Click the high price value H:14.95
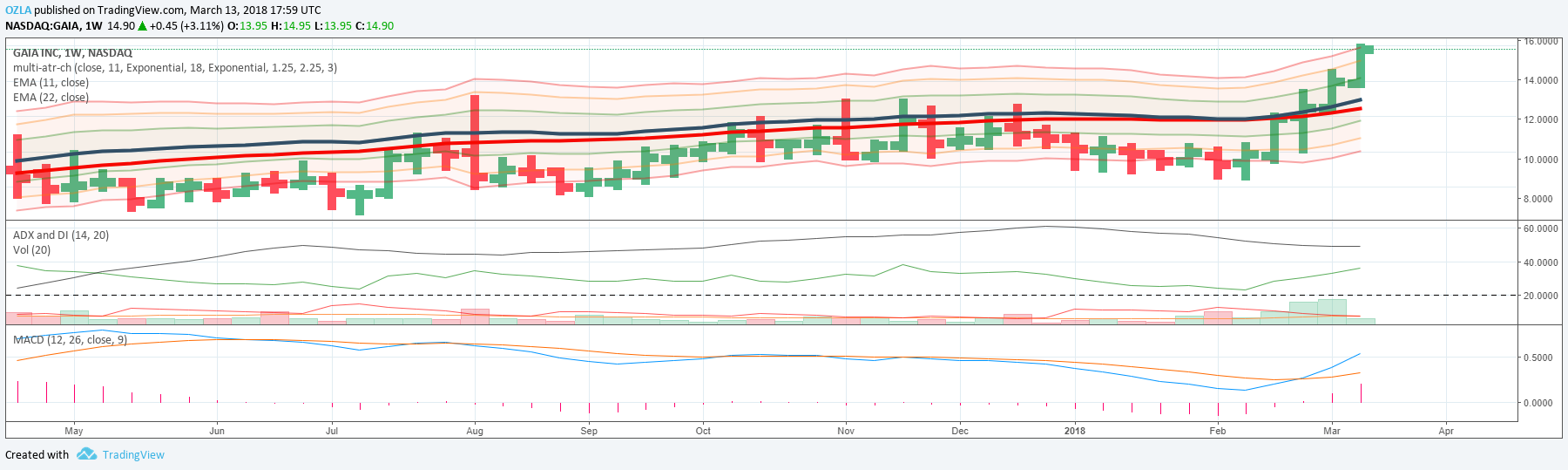The image size is (1568, 470). coord(291,26)
